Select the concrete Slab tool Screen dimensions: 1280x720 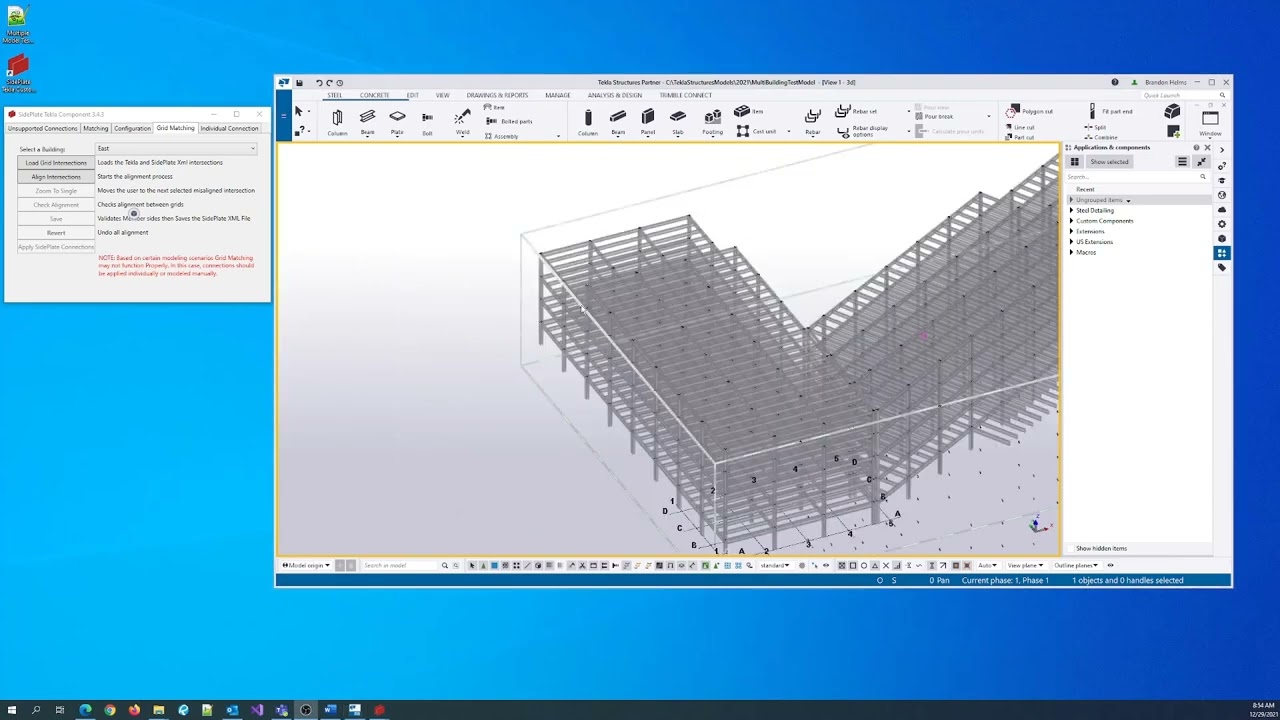(x=678, y=121)
